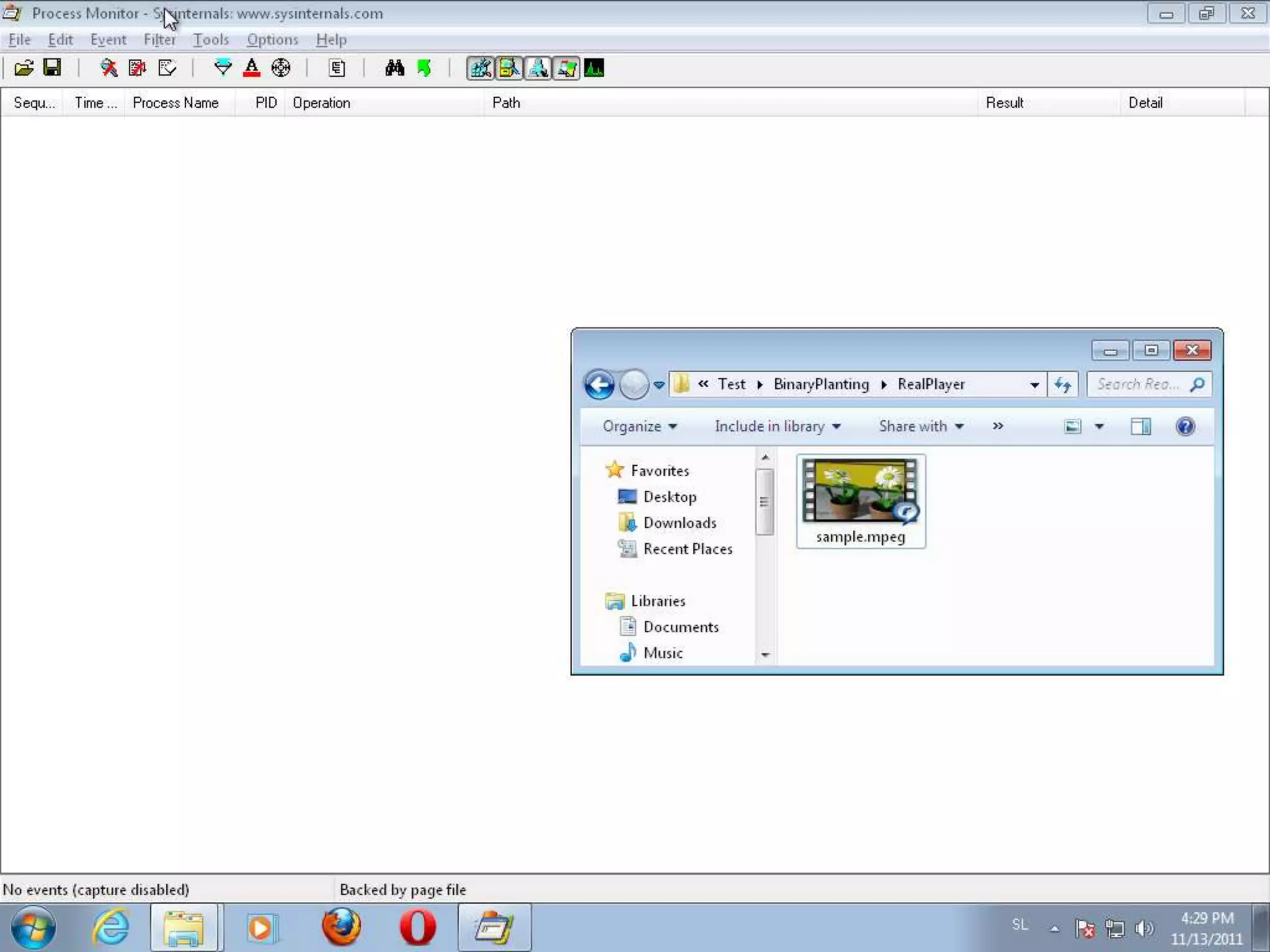Expand the Share with dropdown
1270x952 pixels.
[x=921, y=426]
